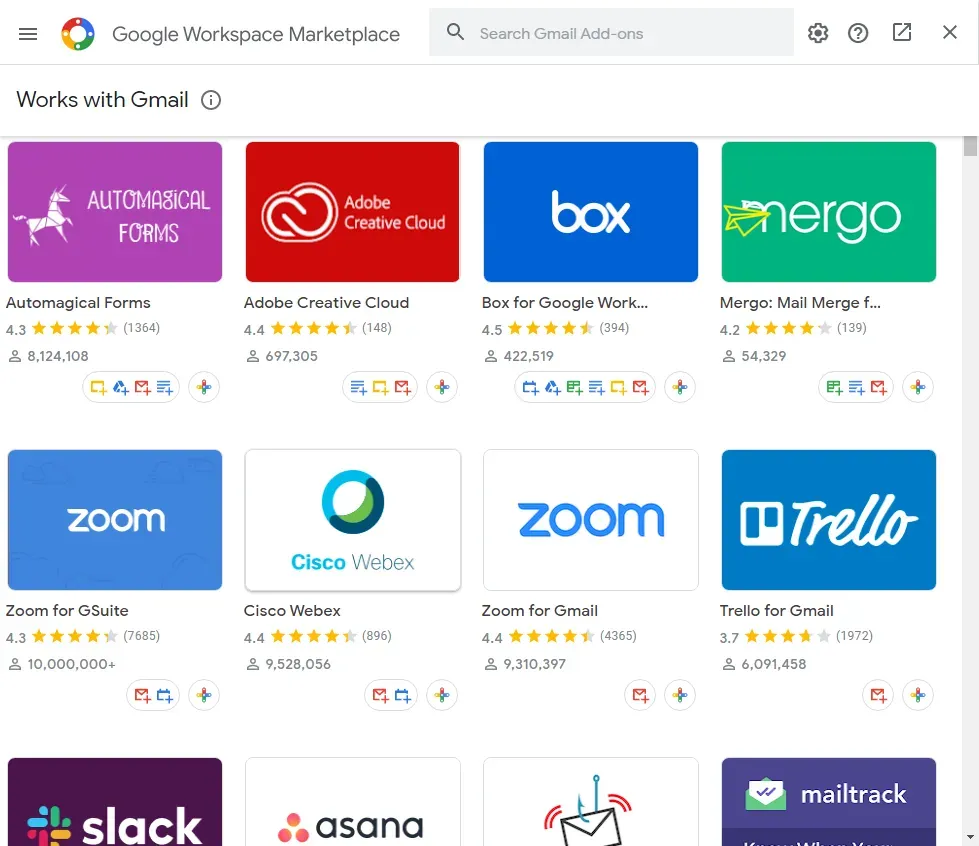979x846 pixels.
Task: Click Zoom for GSuite Gmail-Calendar icons pill
Action: click(153, 695)
